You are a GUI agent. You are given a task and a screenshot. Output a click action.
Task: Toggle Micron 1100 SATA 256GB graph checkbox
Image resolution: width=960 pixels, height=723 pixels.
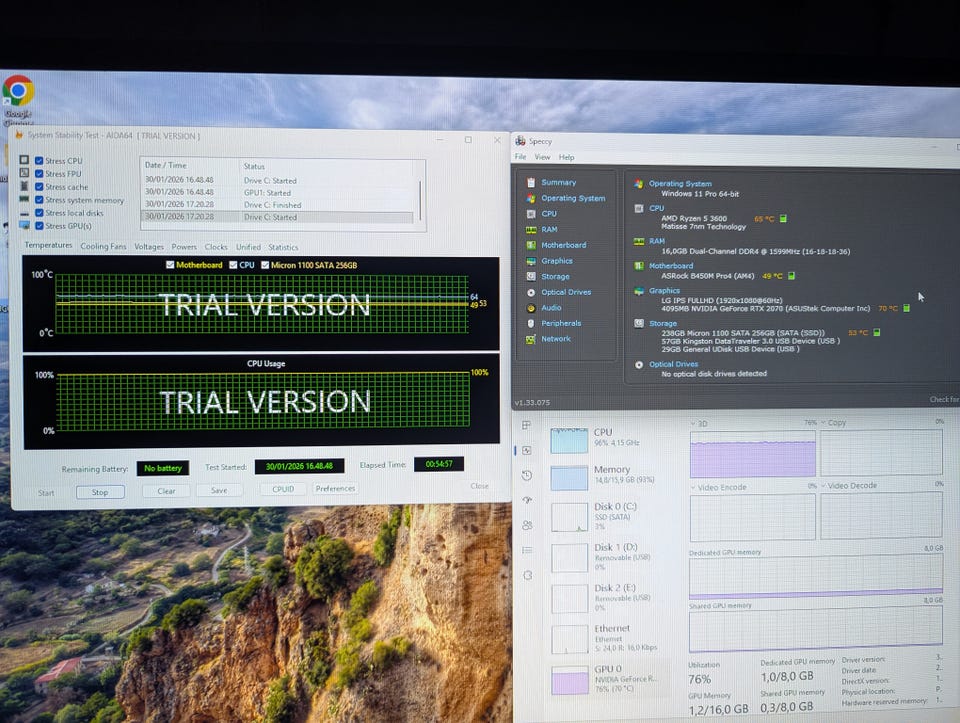pos(264,265)
